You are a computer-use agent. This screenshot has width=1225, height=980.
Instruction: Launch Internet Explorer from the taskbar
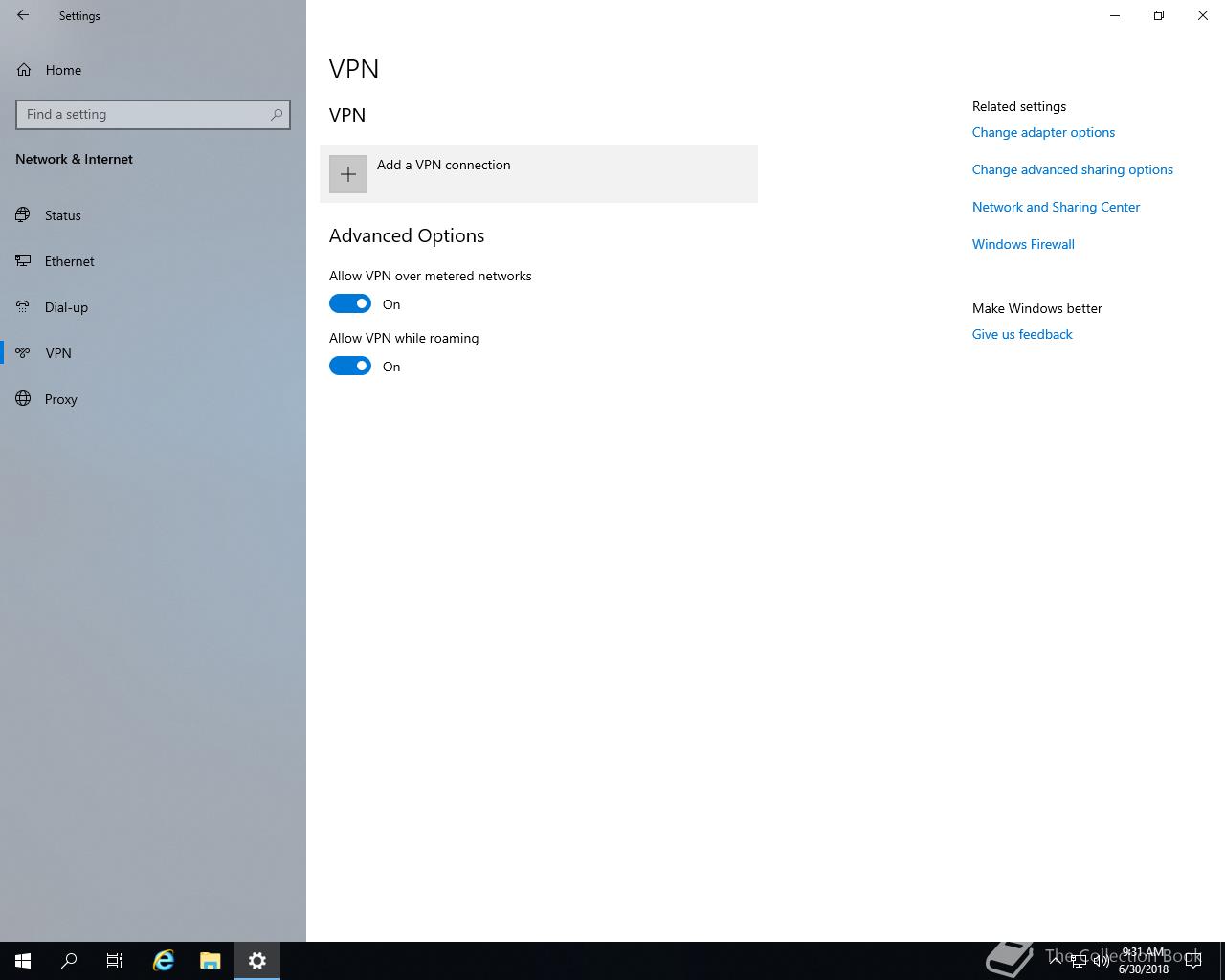(x=164, y=961)
